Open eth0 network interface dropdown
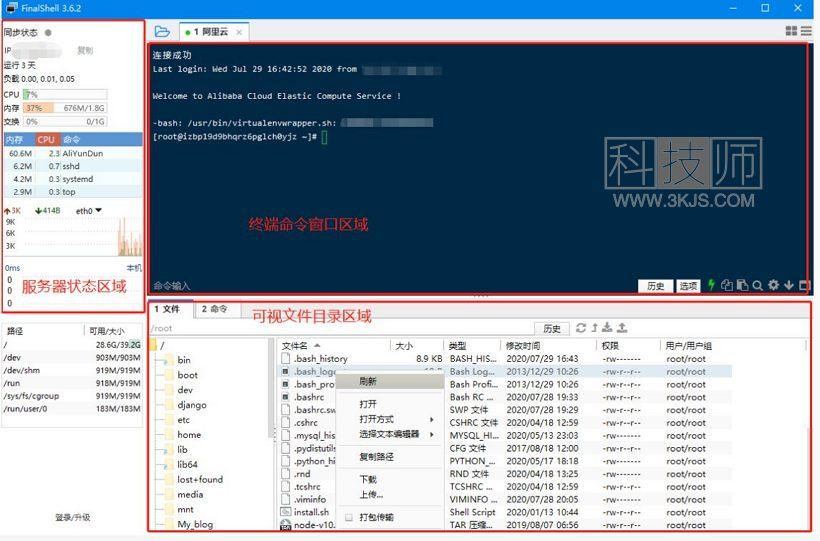Image resolution: width=820 pixels, height=541 pixels. click(89, 211)
